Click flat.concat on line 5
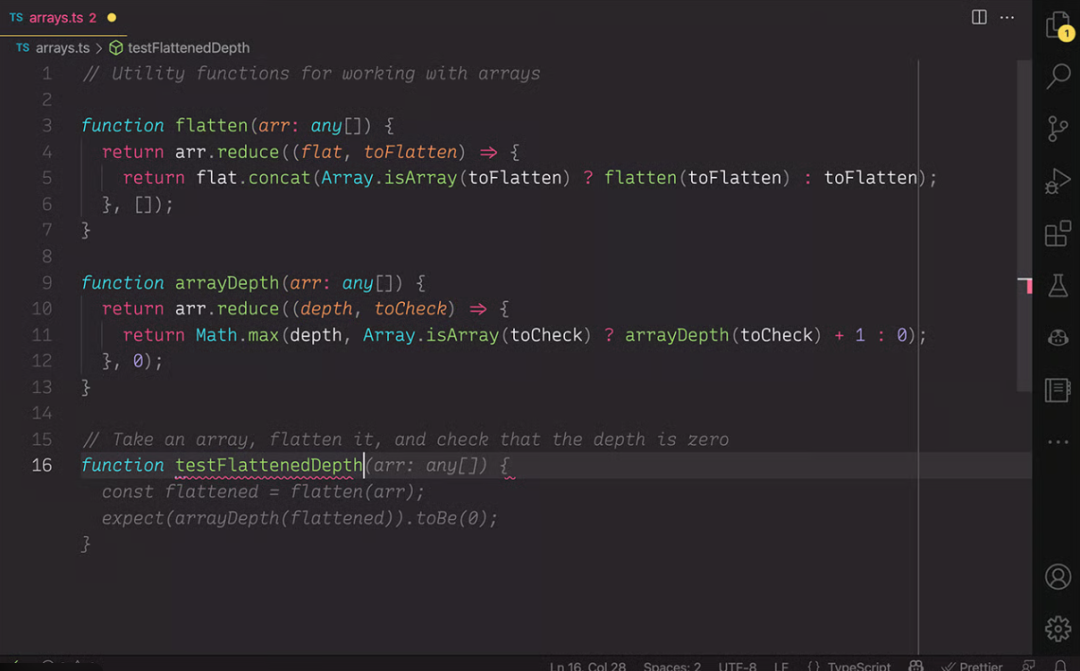 253,178
